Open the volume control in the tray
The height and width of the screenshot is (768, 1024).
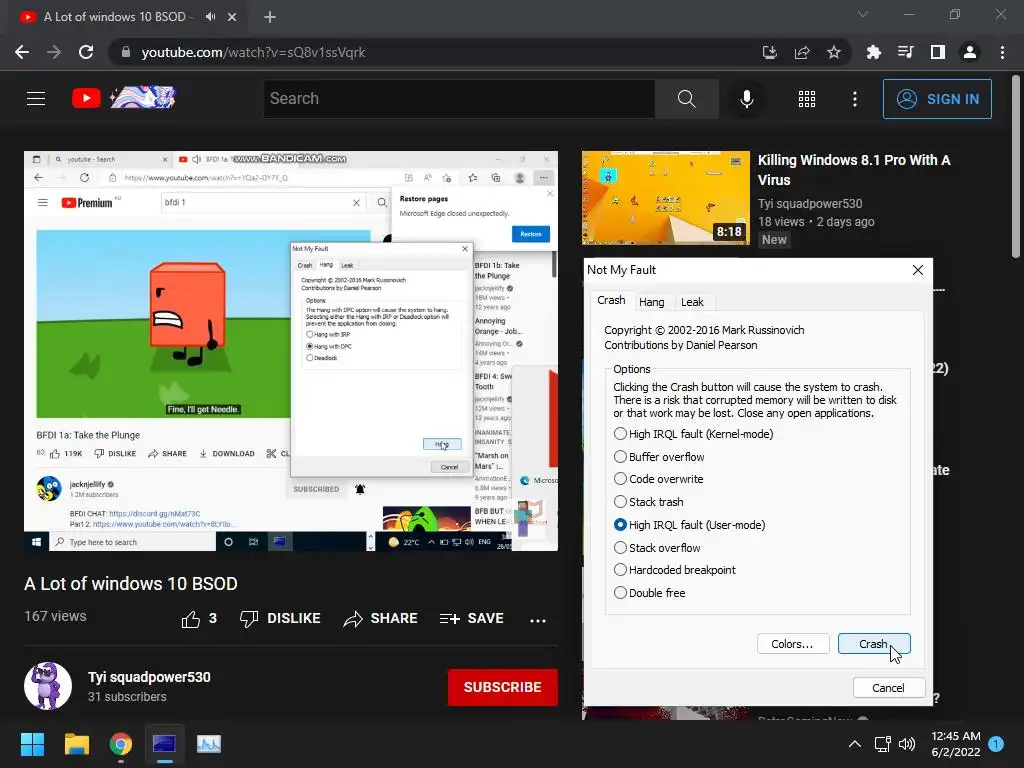click(x=907, y=744)
